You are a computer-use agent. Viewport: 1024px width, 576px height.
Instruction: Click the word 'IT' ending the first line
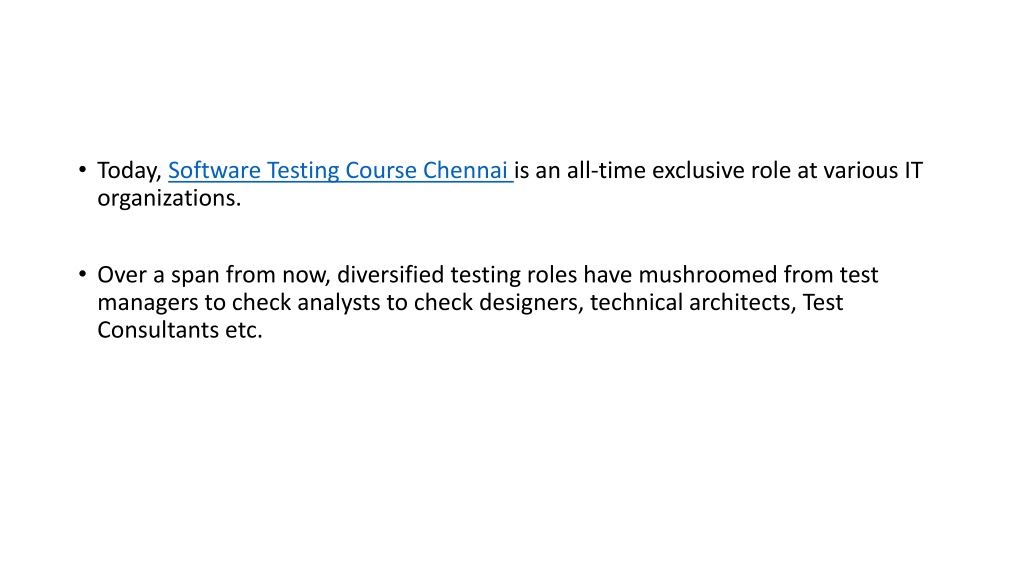pyautogui.click(x=913, y=170)
